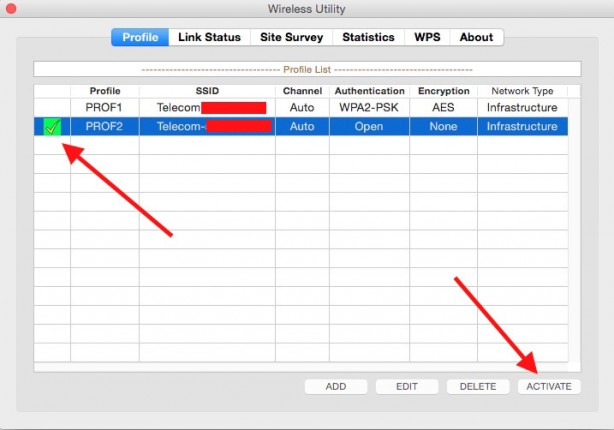Click the Profile column header

pos(105,91)
